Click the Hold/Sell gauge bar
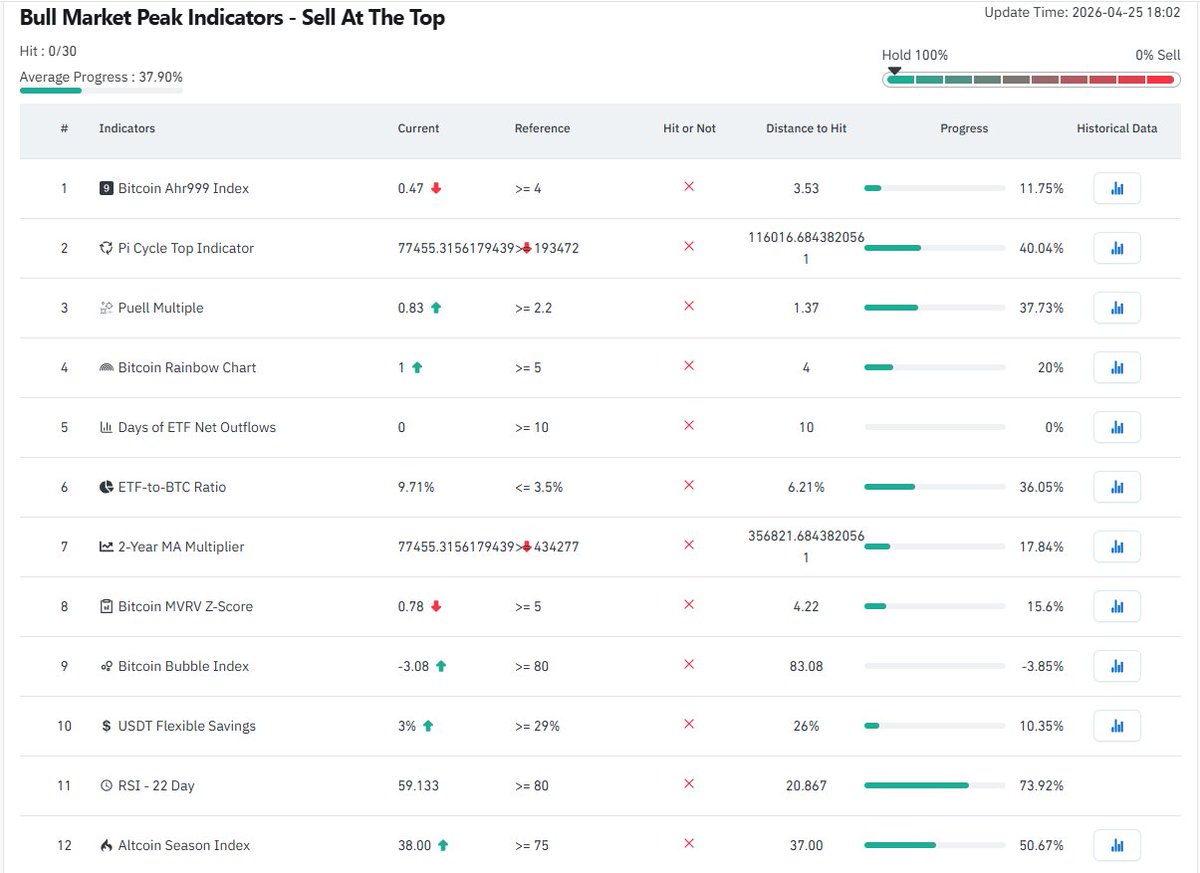 [1030, 79]
